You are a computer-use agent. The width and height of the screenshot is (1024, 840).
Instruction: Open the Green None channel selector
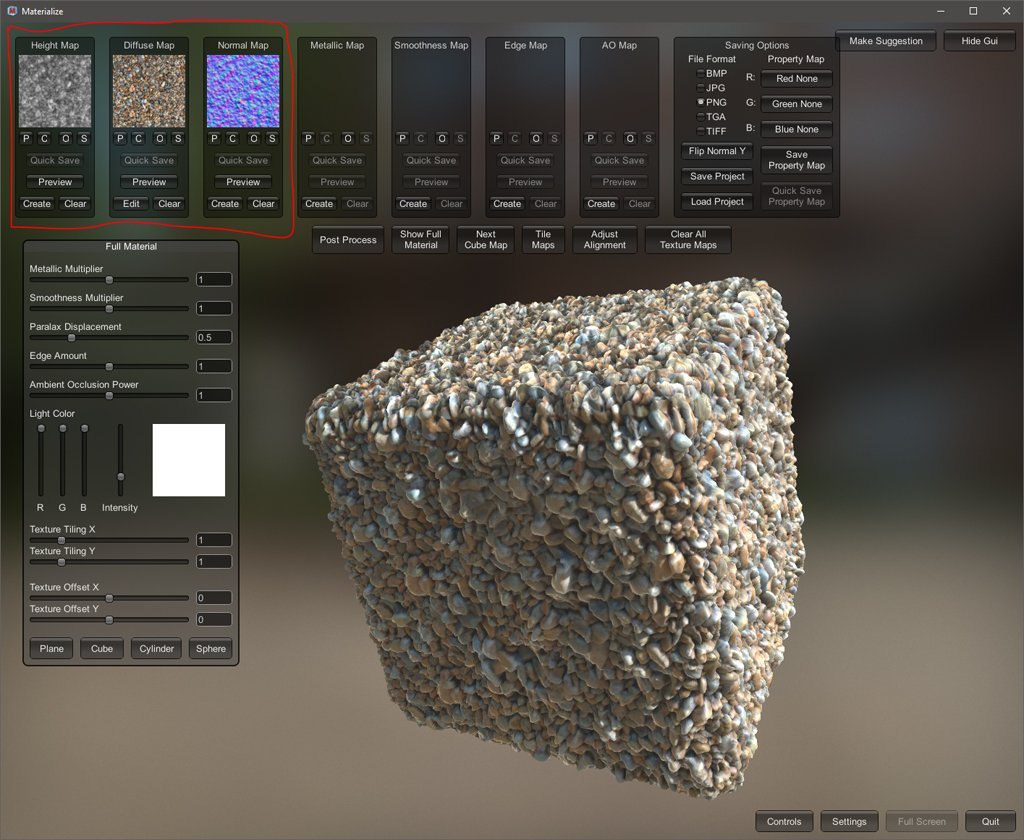point(796,104)
